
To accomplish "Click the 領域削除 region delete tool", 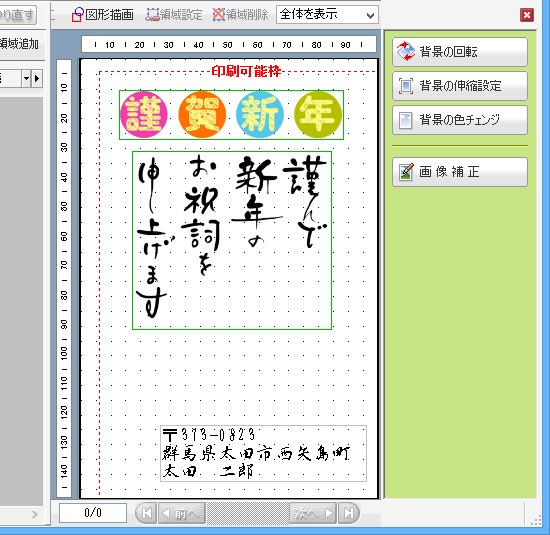I will pyautogui.click(x=240, y=15).
